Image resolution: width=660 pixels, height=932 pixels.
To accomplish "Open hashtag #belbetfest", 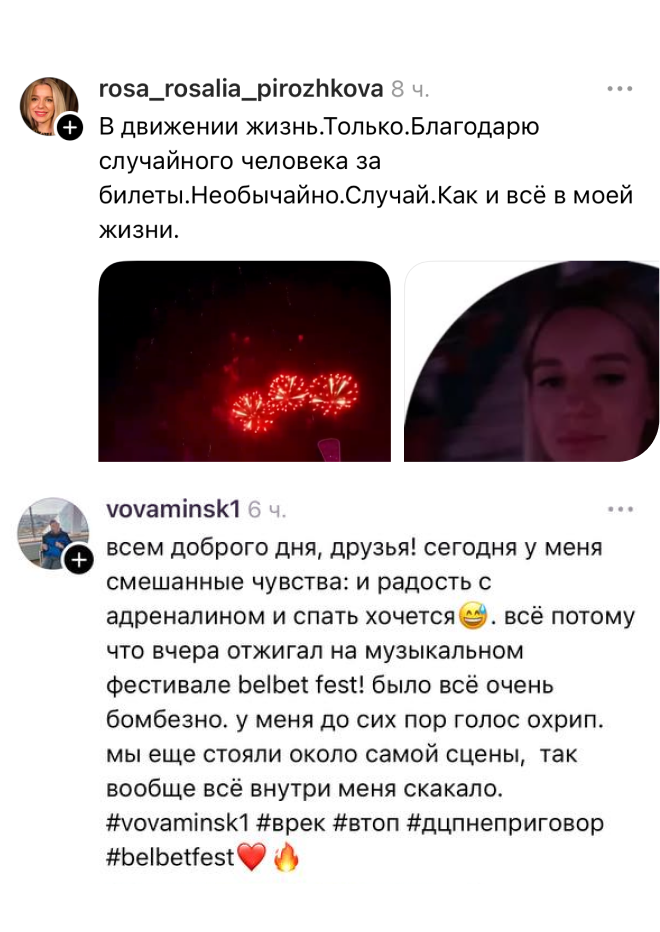I will pyautogui.click(x=170, y=857).
